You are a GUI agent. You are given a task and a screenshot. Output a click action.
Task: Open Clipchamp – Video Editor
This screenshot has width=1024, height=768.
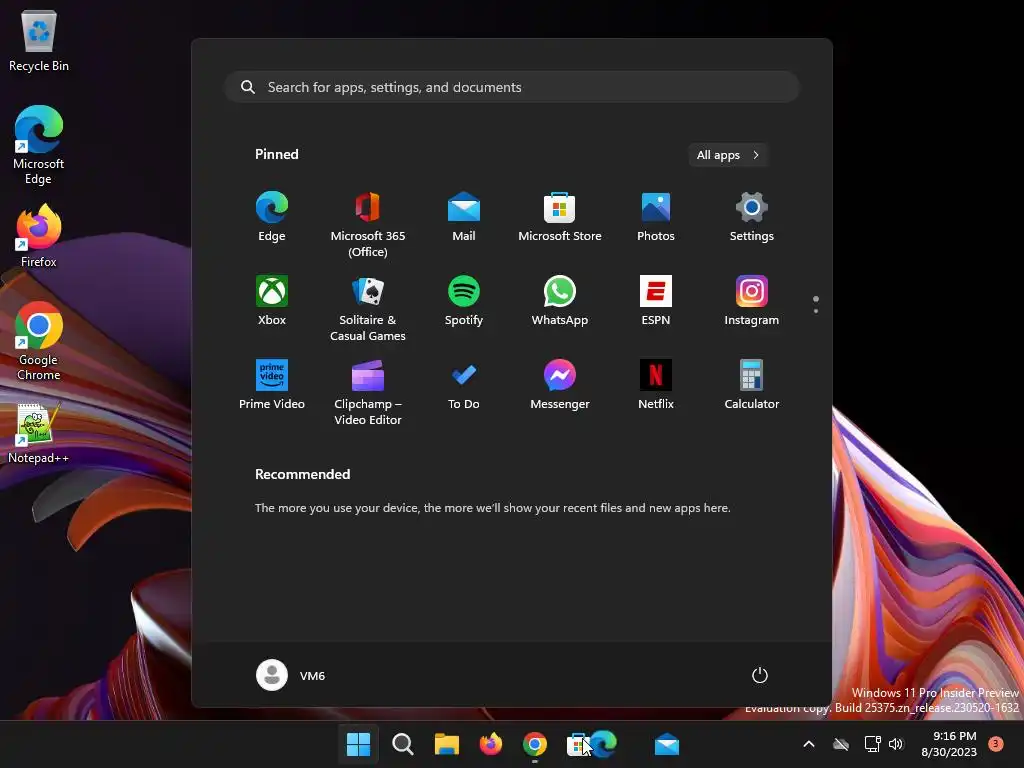pos(368,393)
